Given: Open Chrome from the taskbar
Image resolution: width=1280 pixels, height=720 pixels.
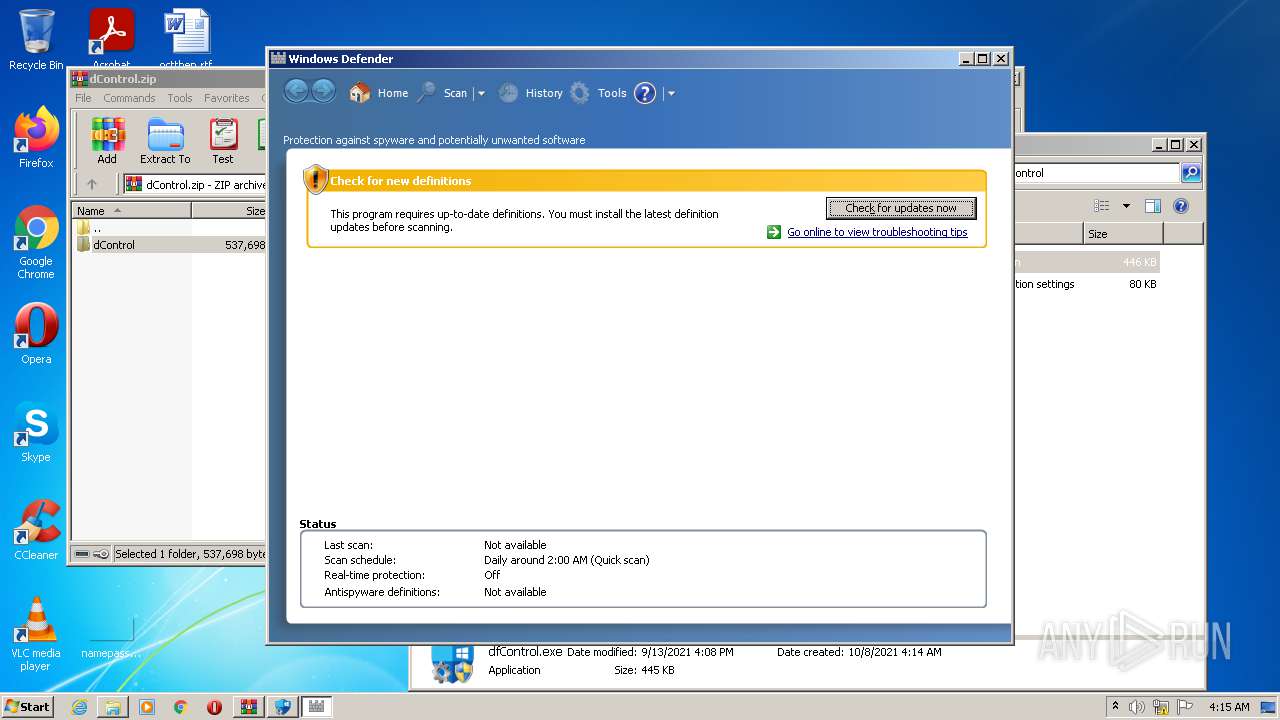Looking at the screenshot, I should click(x=181, y=707).
